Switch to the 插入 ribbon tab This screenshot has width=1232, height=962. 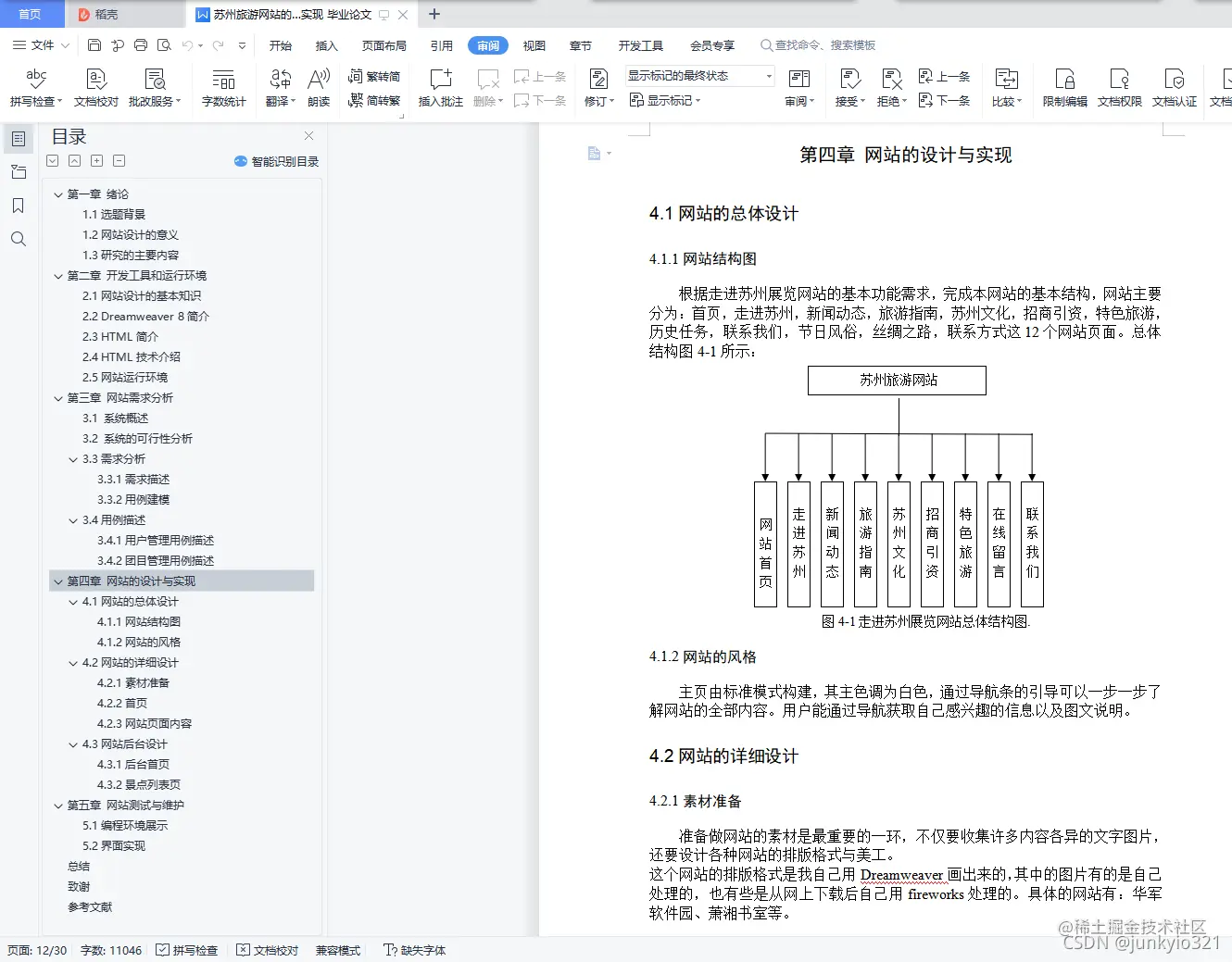pyautogui.click(x=326, y=44)
